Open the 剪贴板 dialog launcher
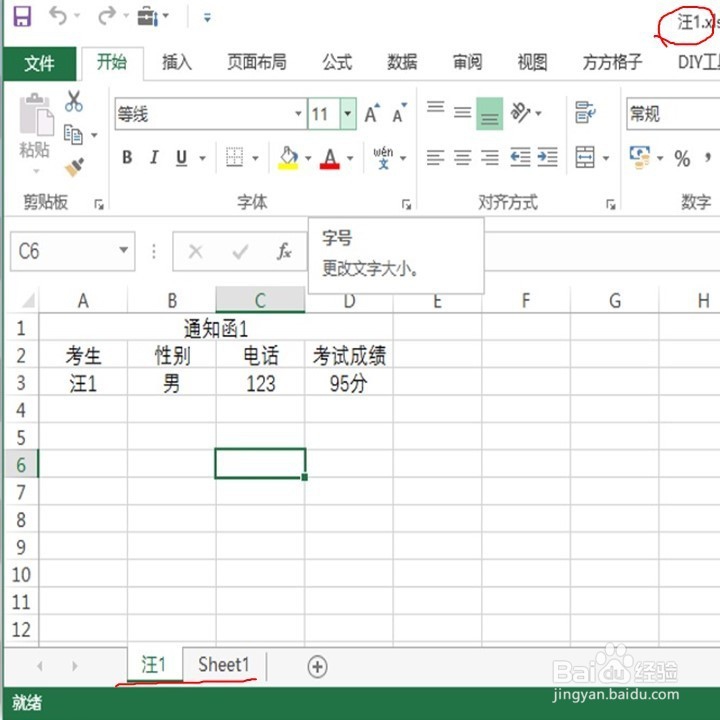The height and width of the screenshot is (720, 720). click(99, 204)
